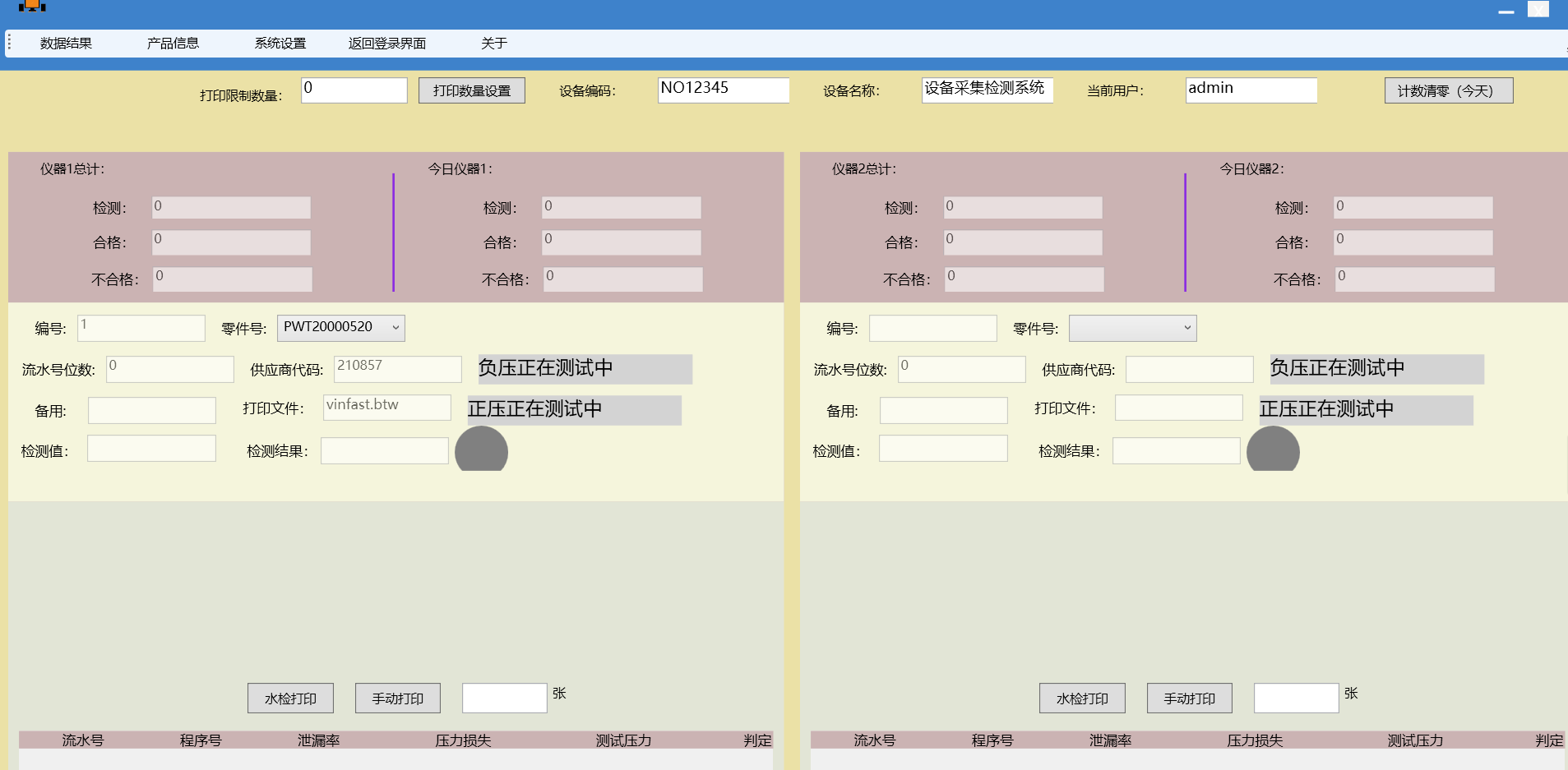This screenshot has width=1568, height=770.
Task: Click 仪器1总计 合格 count field
Action: pos(231,242)
